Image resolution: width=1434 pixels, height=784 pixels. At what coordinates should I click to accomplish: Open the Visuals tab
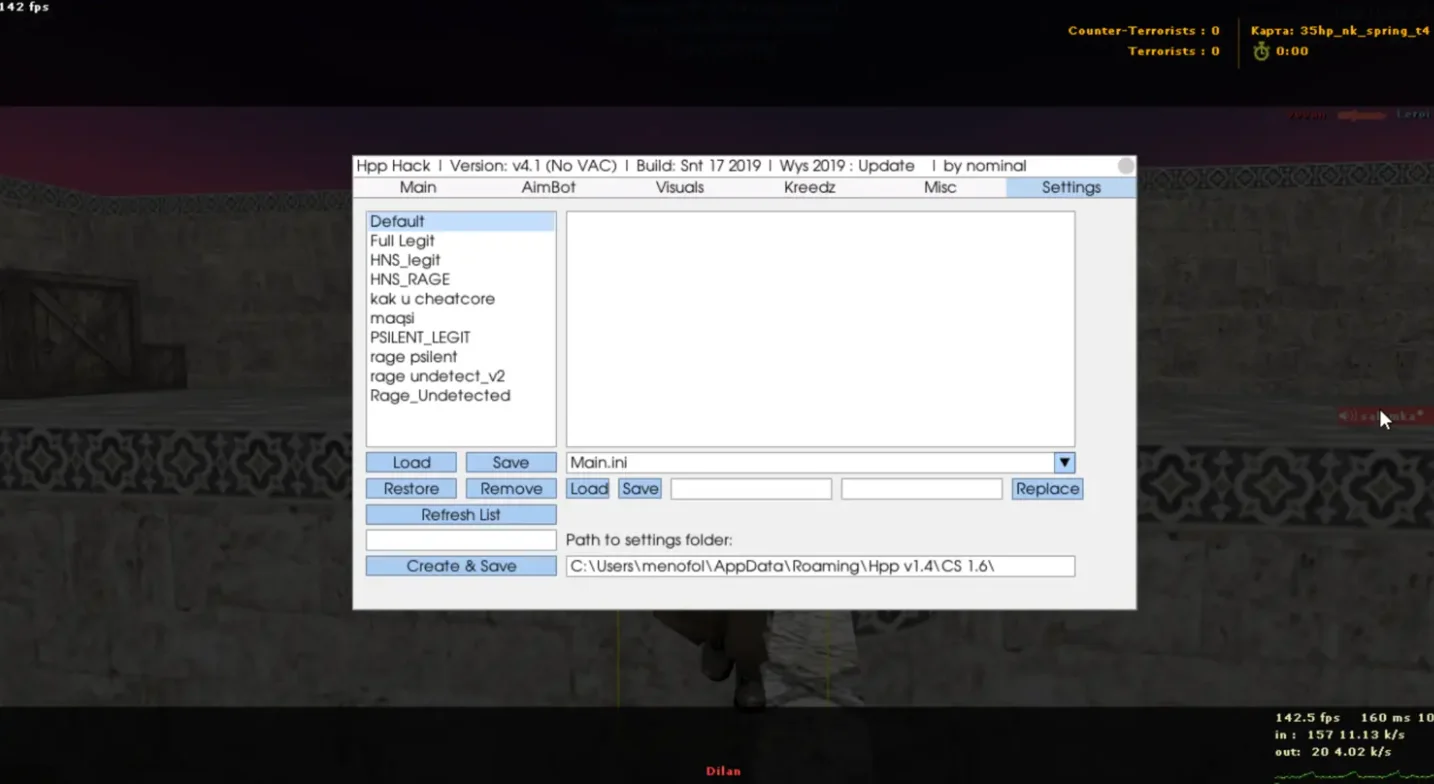point(680,187)
